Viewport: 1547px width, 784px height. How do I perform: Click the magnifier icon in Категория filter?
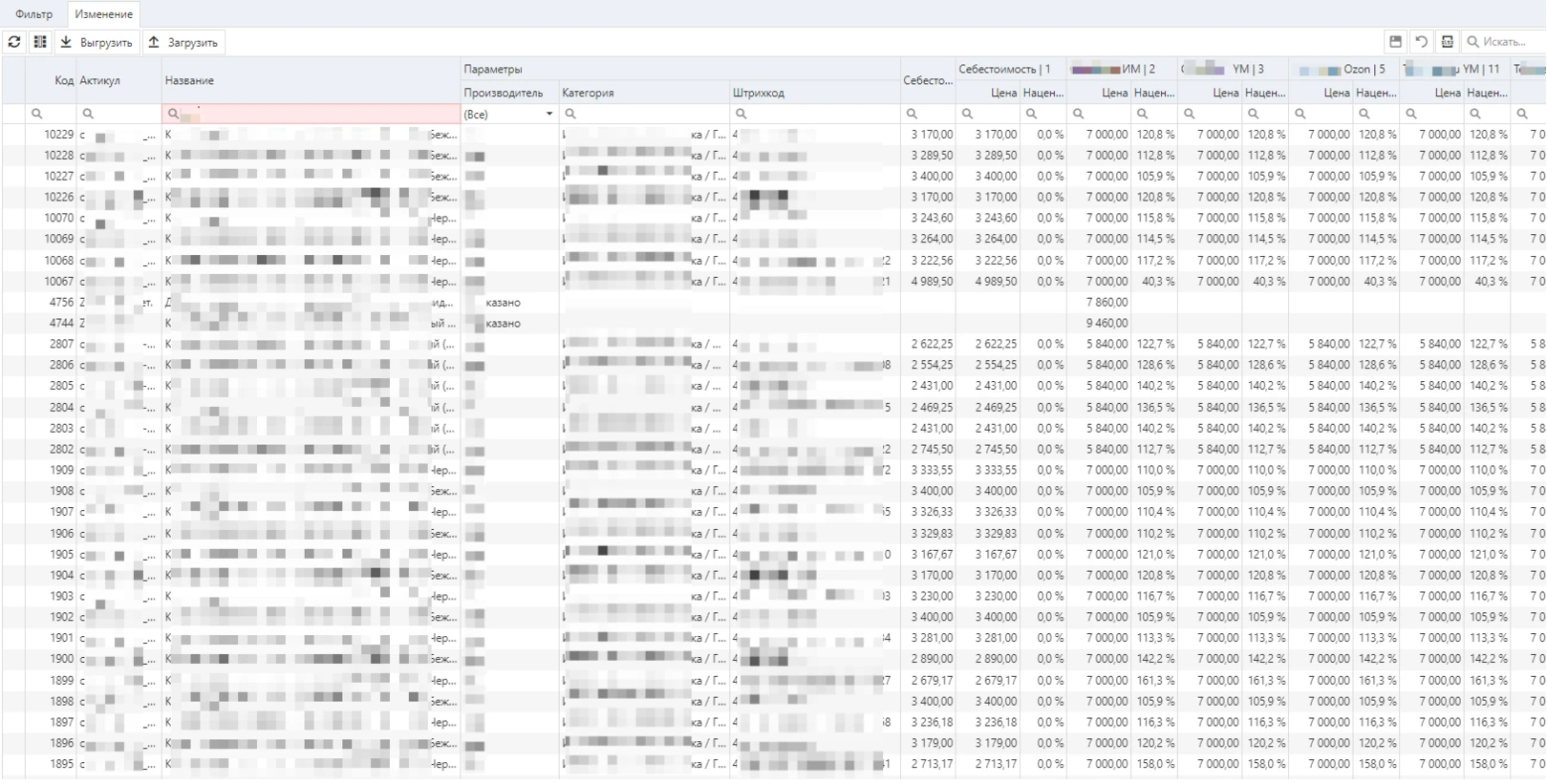click(x=570, y=114)
